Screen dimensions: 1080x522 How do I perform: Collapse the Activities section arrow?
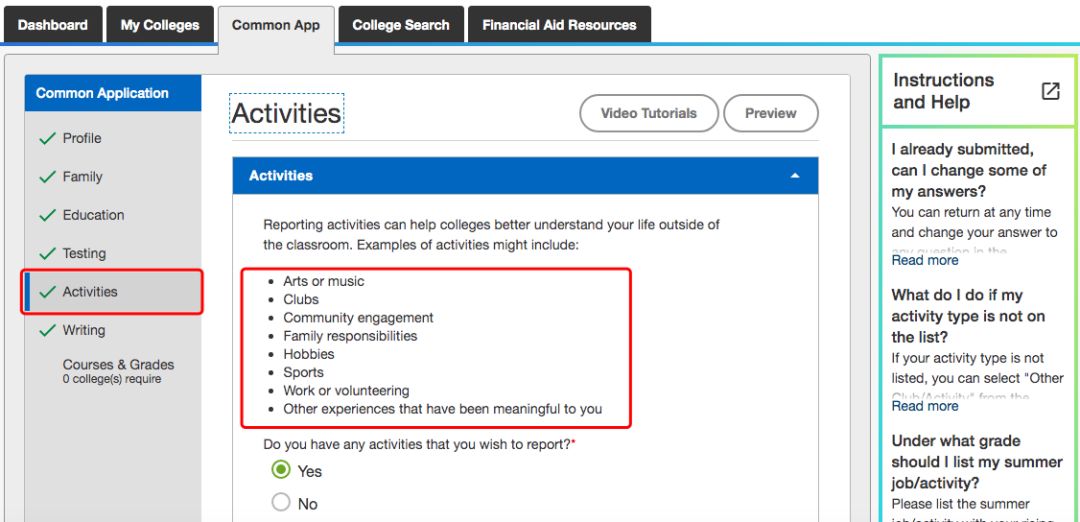(x=795, y=176)
